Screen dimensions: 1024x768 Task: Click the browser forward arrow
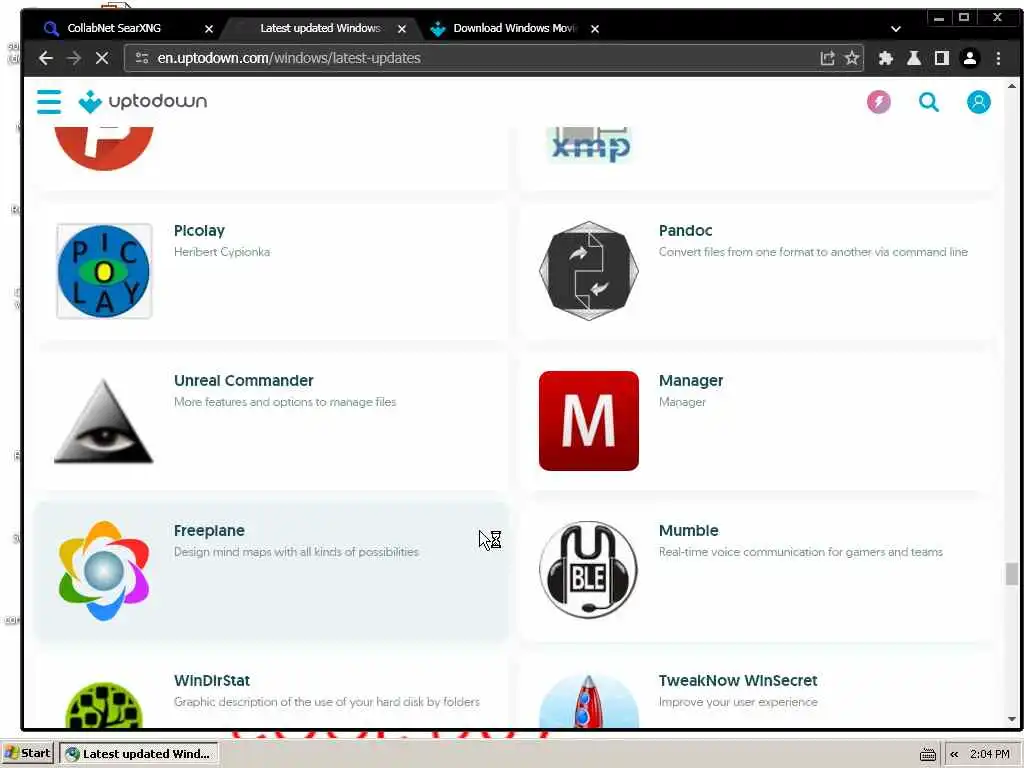point(74,58)
